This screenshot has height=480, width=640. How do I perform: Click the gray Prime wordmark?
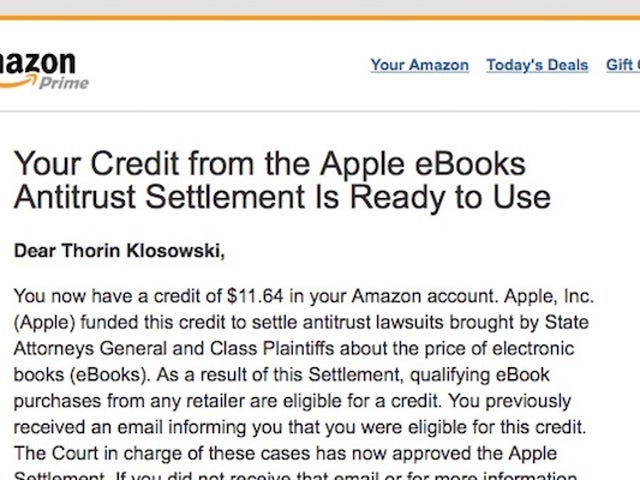point(64,83)
